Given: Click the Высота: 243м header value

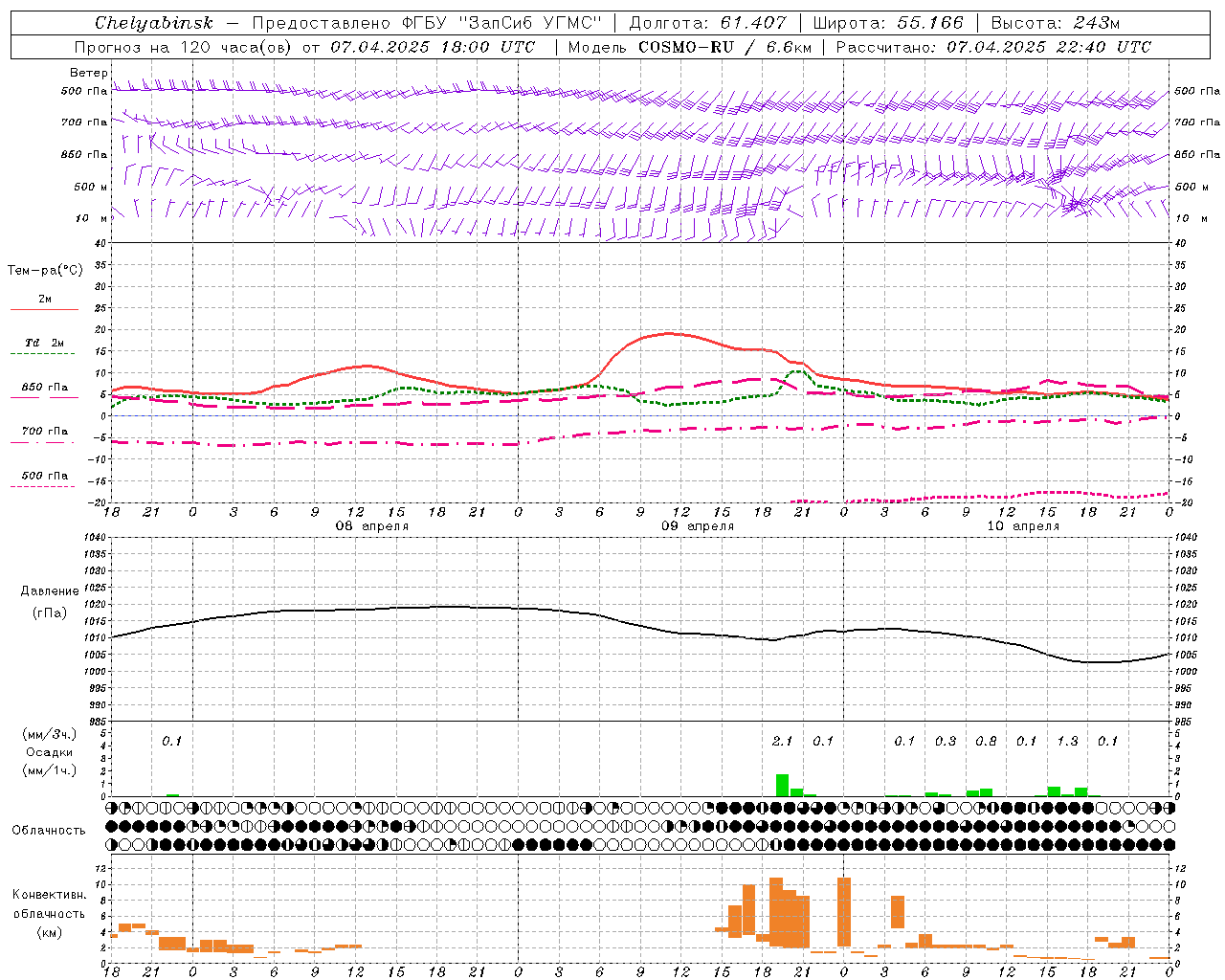Looking at the screenshot, I should (x=1055, y=23).
